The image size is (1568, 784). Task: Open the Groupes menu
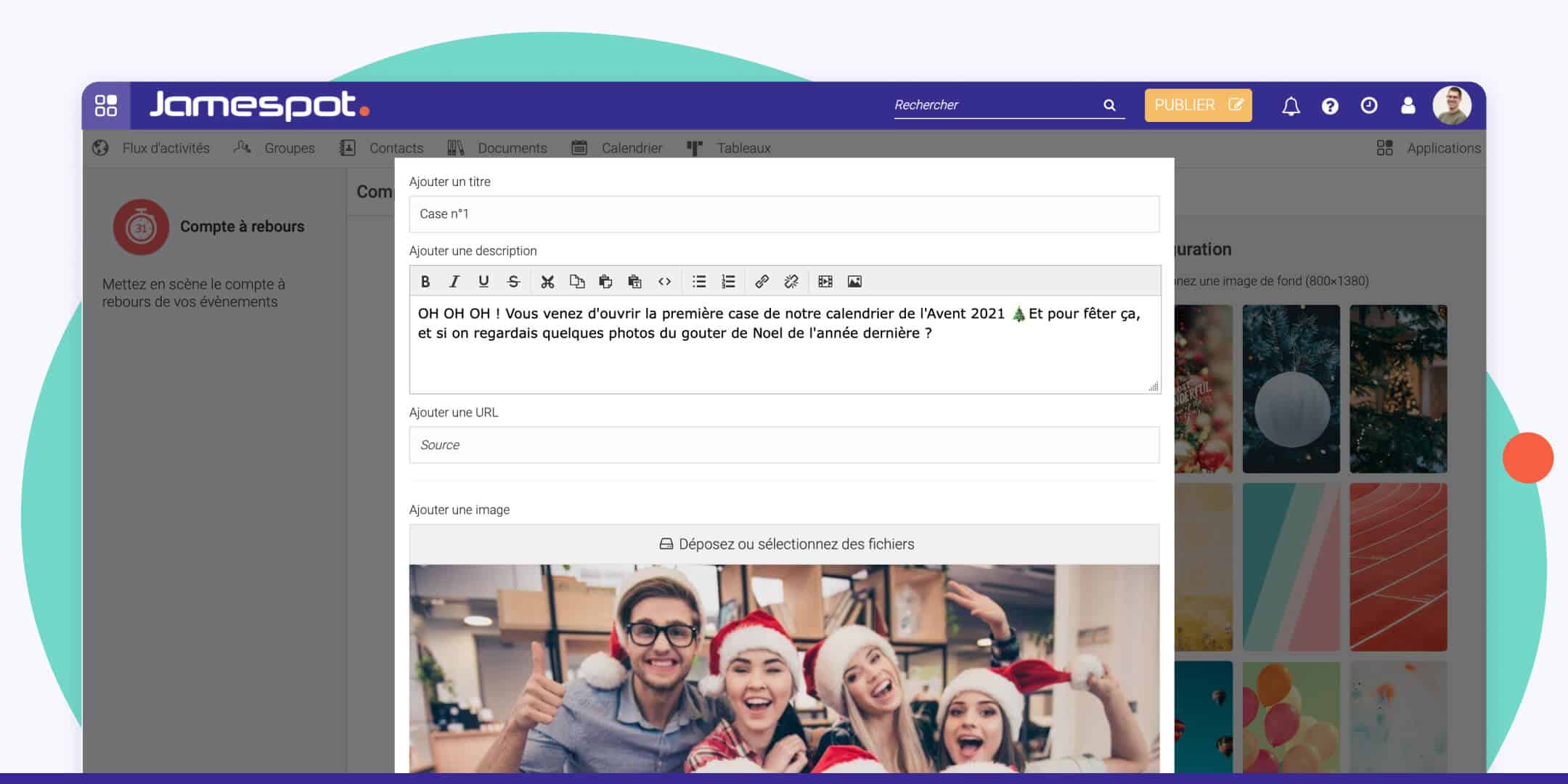[x=274, y=148]
